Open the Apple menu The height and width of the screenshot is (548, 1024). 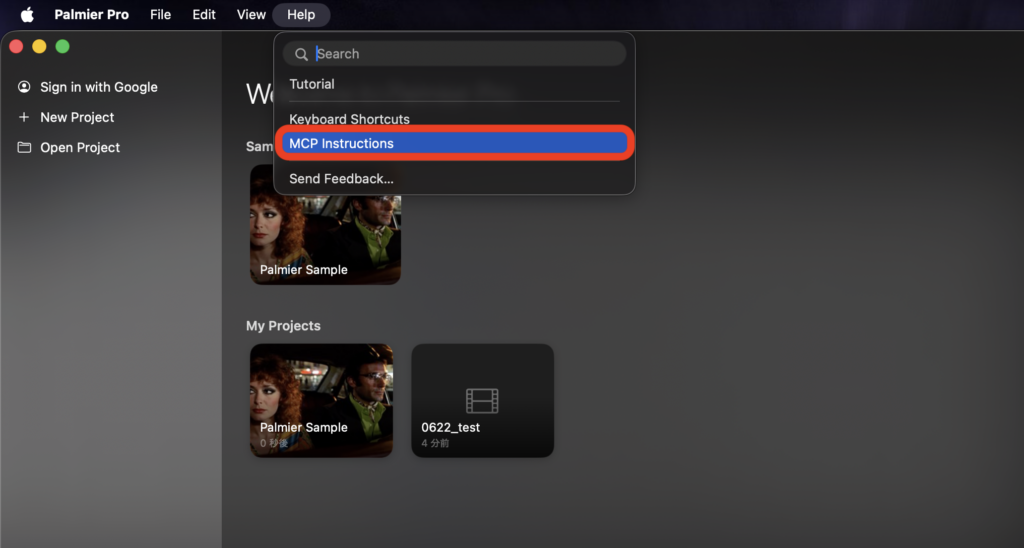point(27,14)
